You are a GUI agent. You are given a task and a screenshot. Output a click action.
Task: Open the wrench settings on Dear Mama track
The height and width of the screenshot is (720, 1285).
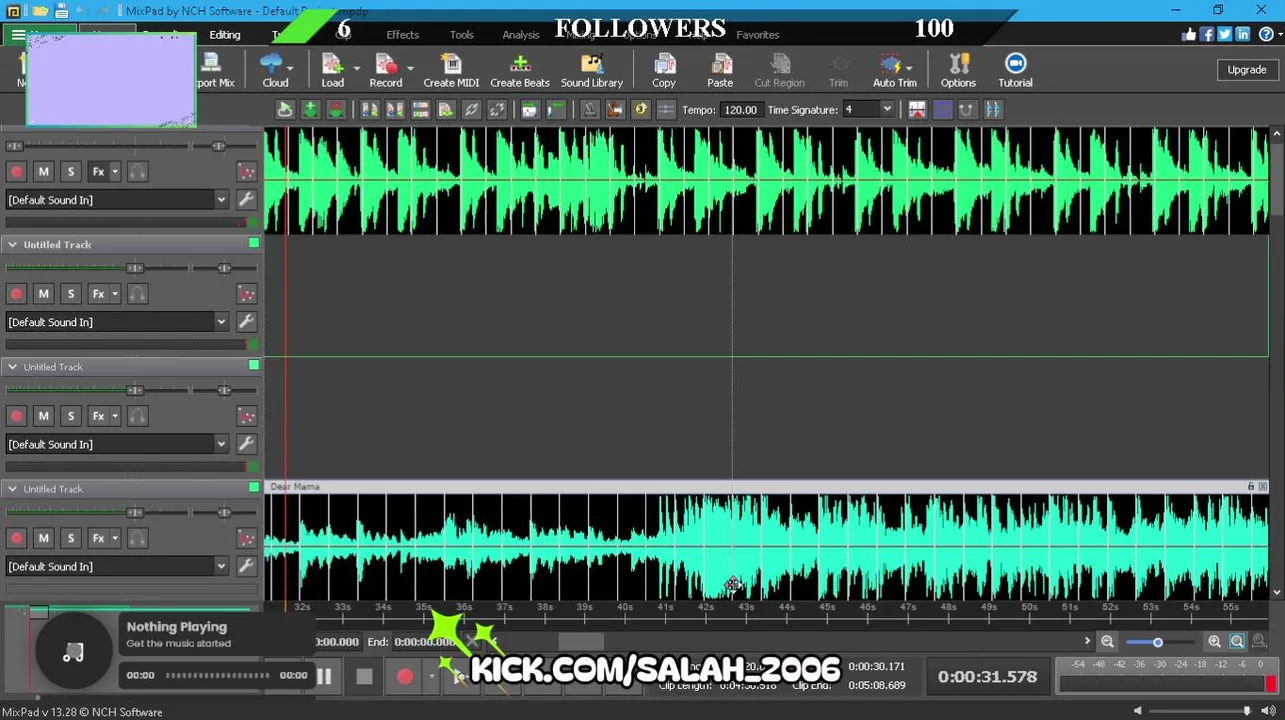[x=246, y=566]
